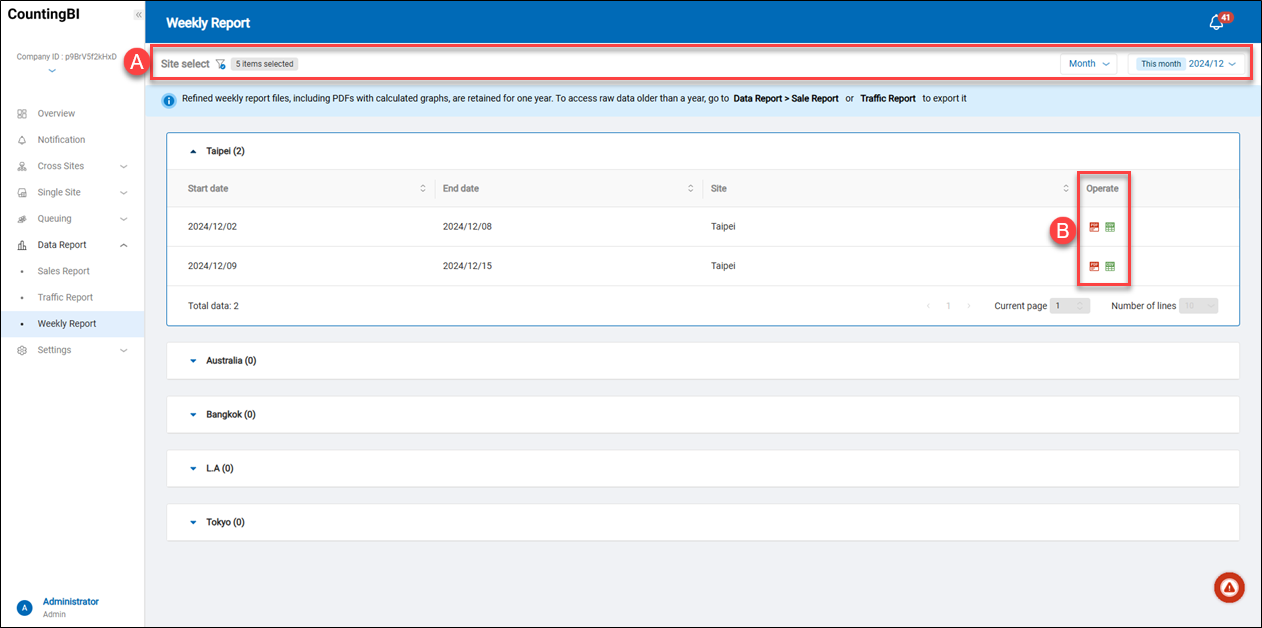Viewport: 1262px width, 628px height.
Task: Expand the Australia (0) section
Action: click(x=194, y=361)
